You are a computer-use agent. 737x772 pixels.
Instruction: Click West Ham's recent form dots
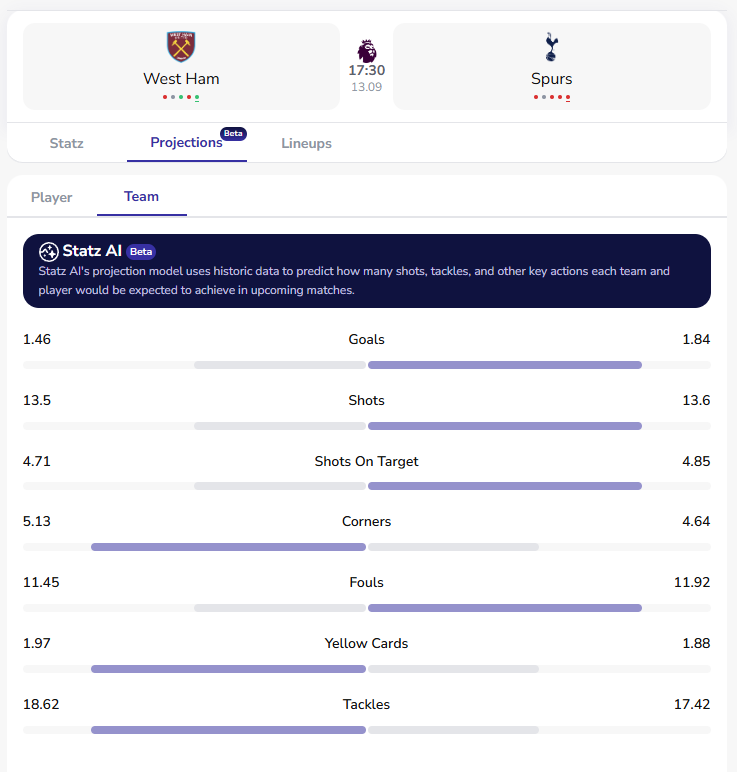coord(181,97)
